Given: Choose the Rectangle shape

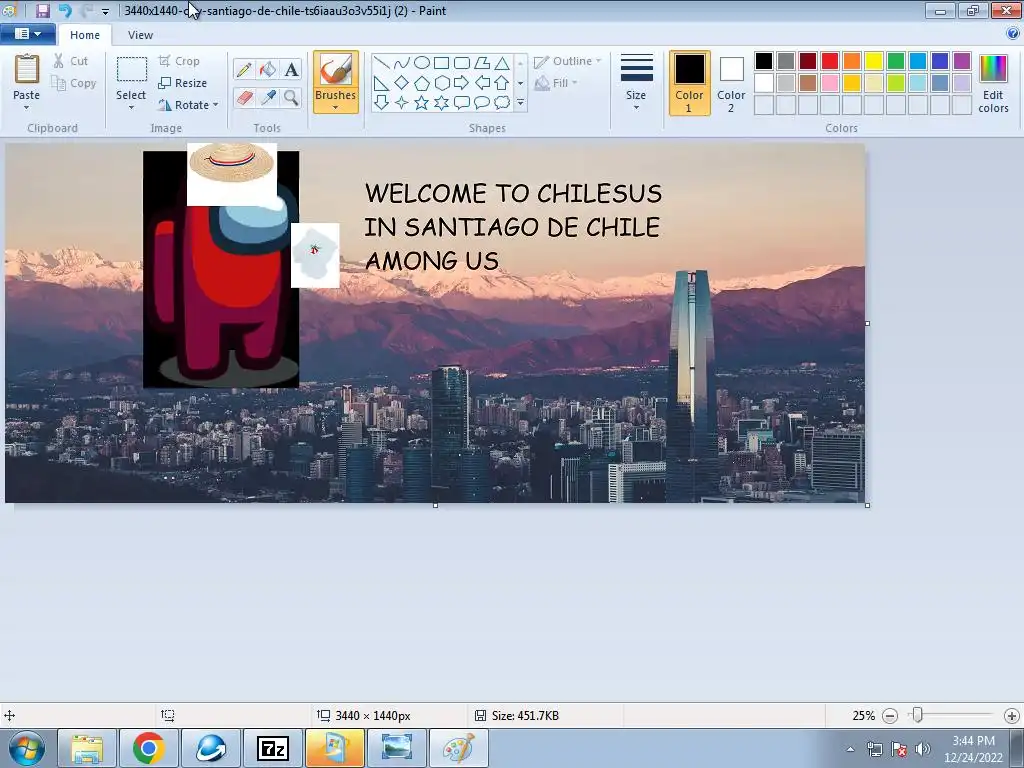Looking at the screenshot, I should pos(441,63).
